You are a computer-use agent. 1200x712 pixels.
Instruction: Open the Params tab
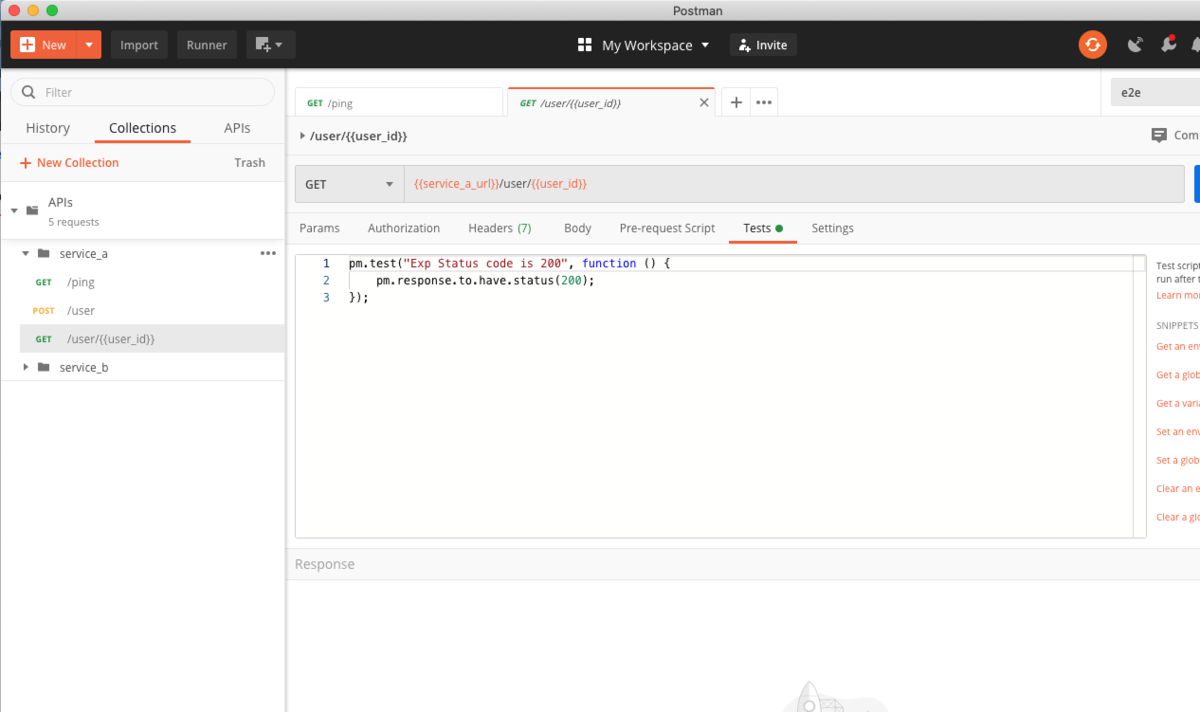coord(319,228)
